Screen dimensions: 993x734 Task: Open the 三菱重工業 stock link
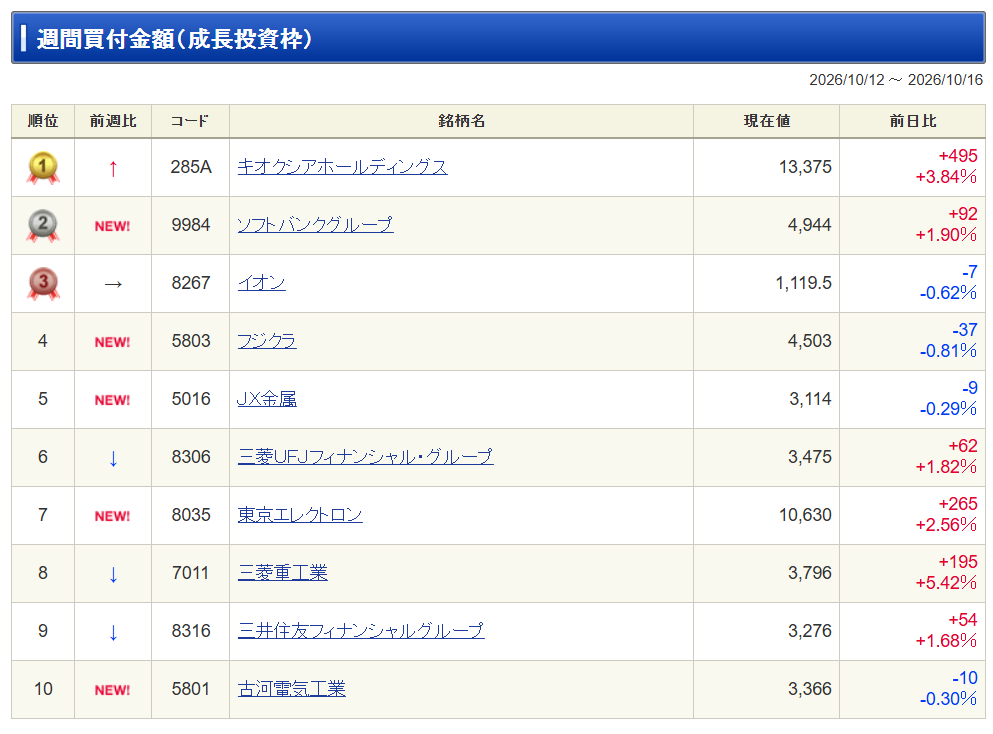point(282,573)
